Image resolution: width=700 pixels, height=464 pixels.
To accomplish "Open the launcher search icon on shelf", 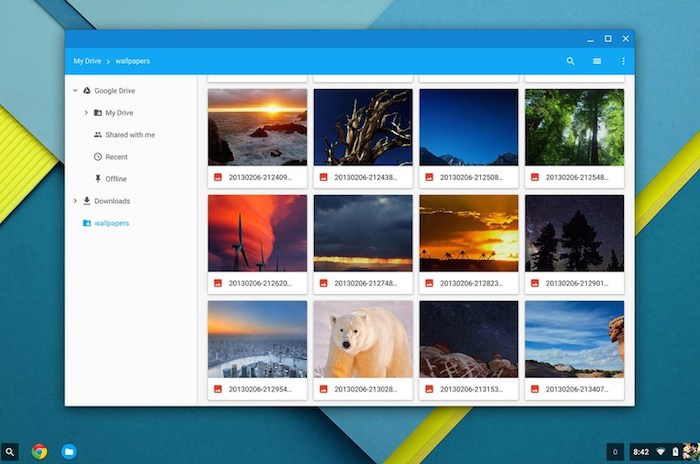I will [x=10, y=451].
